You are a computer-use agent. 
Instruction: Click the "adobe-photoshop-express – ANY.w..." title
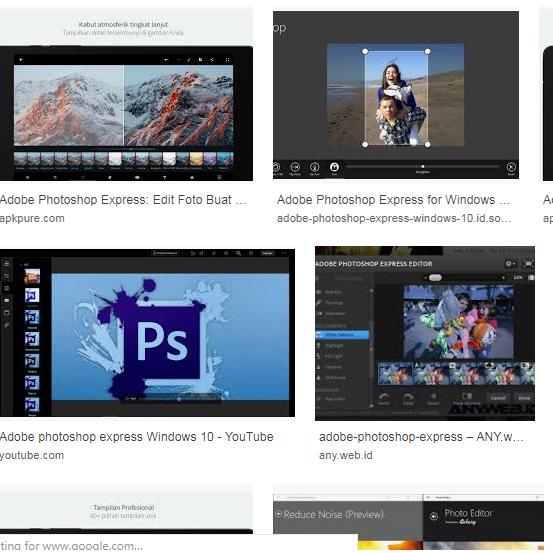pos(421,437)
